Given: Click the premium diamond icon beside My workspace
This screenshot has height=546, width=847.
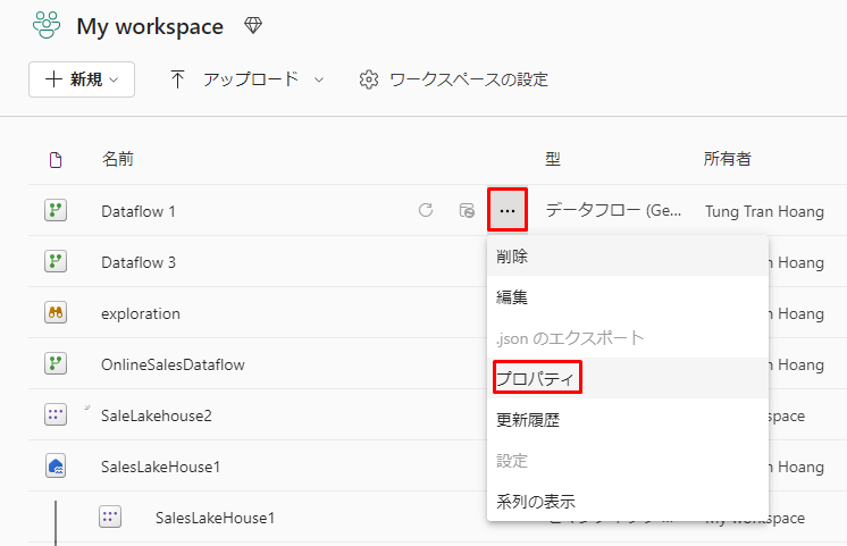Looking at the screenshot, I should click(253, 27).
